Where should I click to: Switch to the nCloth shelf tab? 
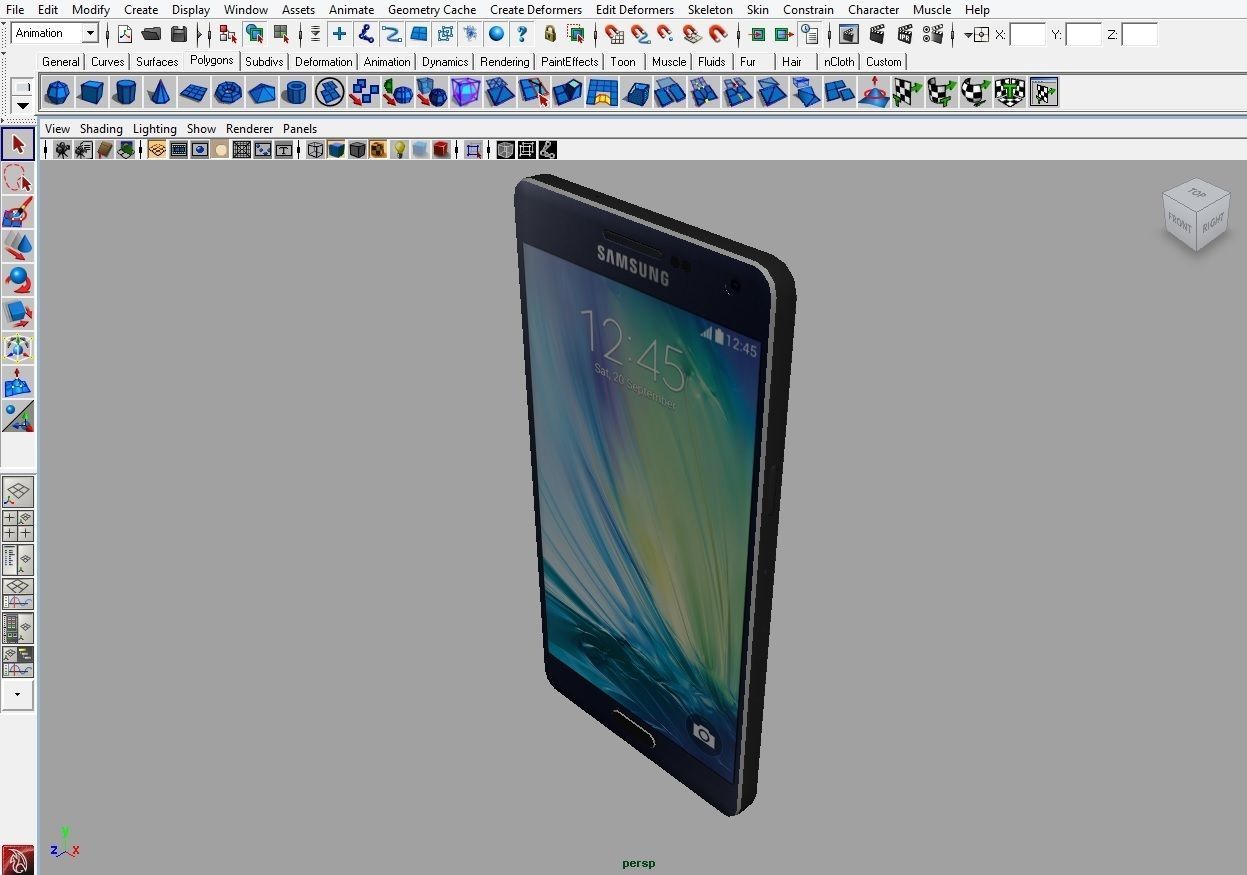pyautogui.click(x=839, y=62)
